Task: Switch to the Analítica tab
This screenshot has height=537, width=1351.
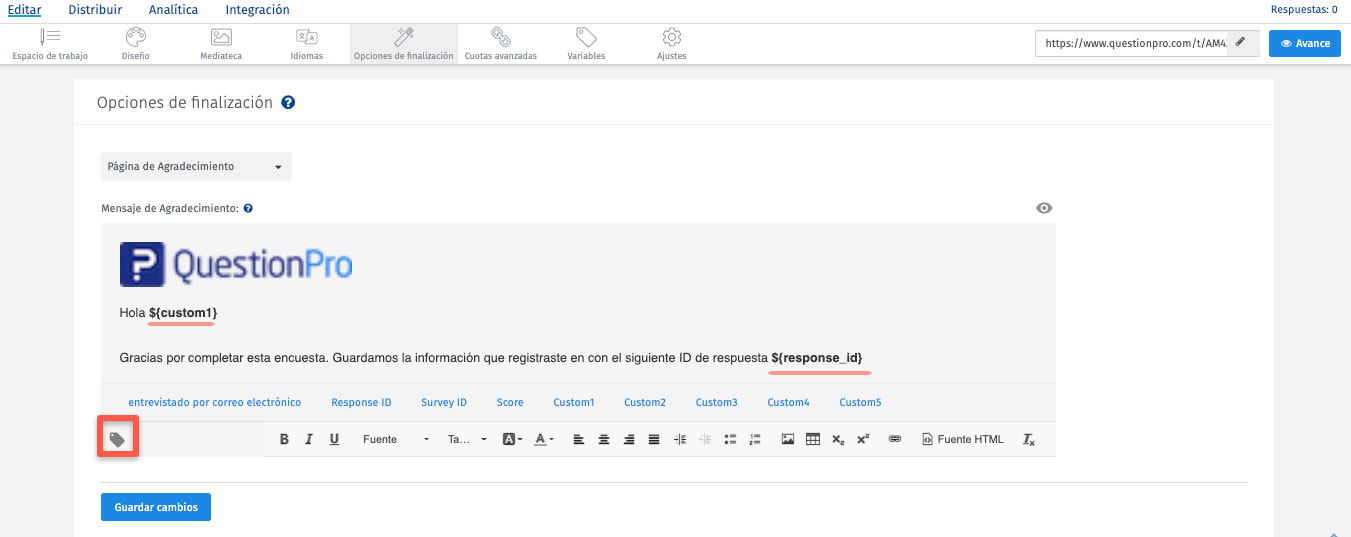Action: tap(173, 10)
